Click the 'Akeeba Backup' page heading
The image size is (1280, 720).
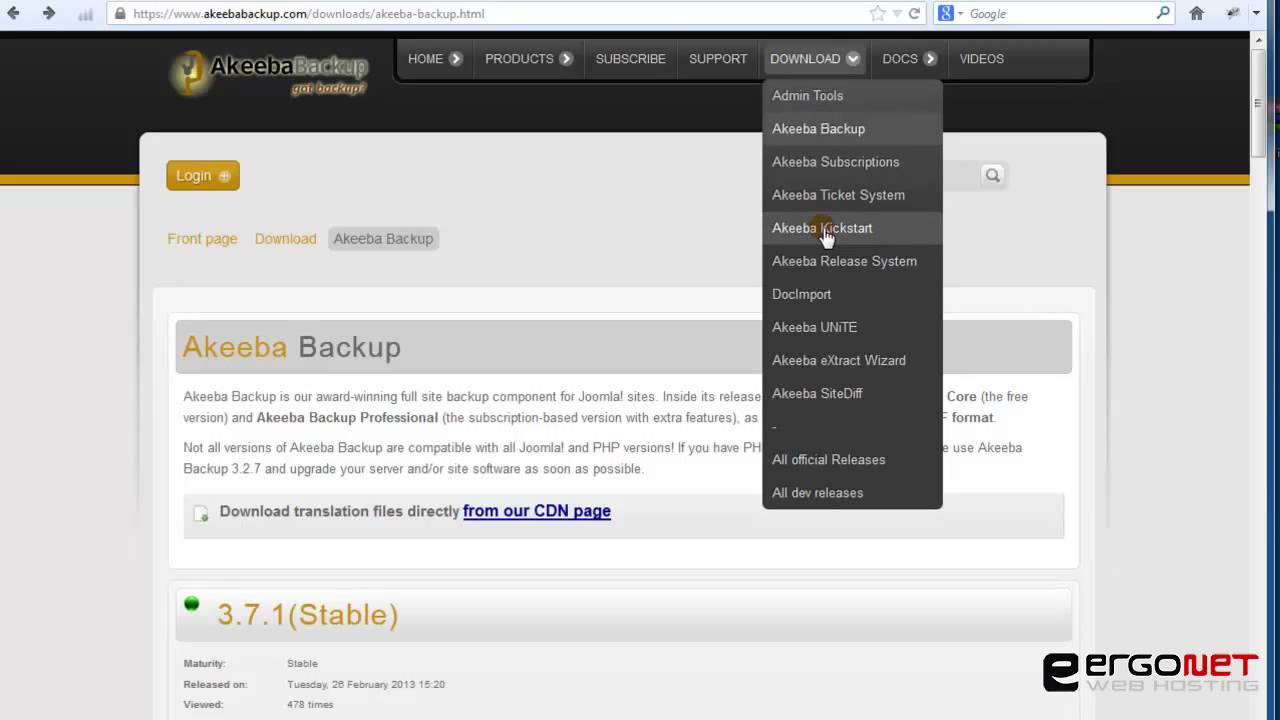[x=291, y=347]
